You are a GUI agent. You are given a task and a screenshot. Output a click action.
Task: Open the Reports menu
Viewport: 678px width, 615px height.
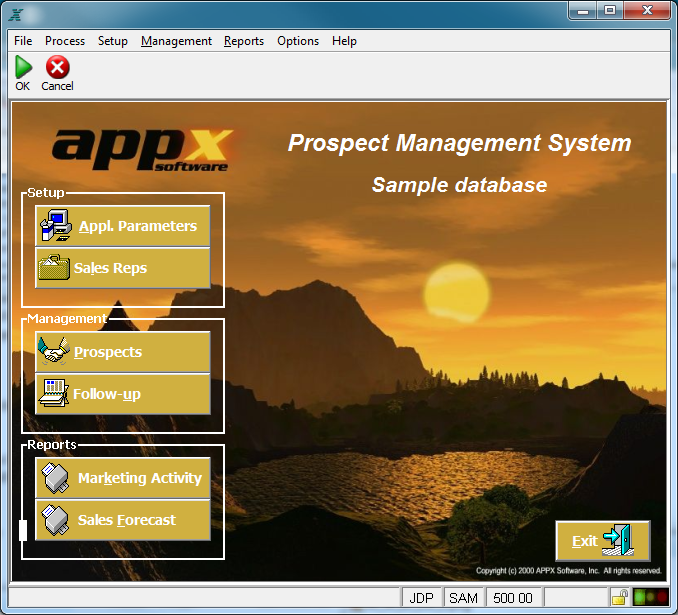tap(244, 41)
